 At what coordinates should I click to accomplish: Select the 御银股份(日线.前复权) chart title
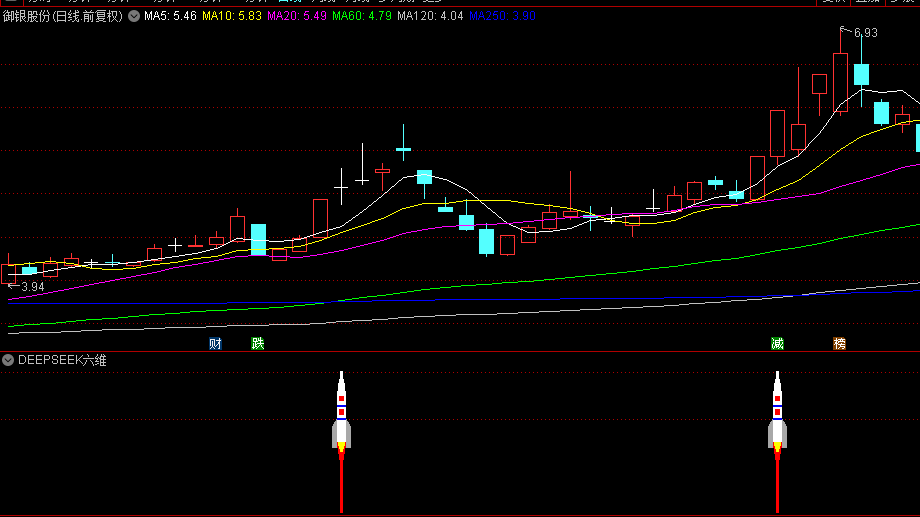[x=63, y=16]
